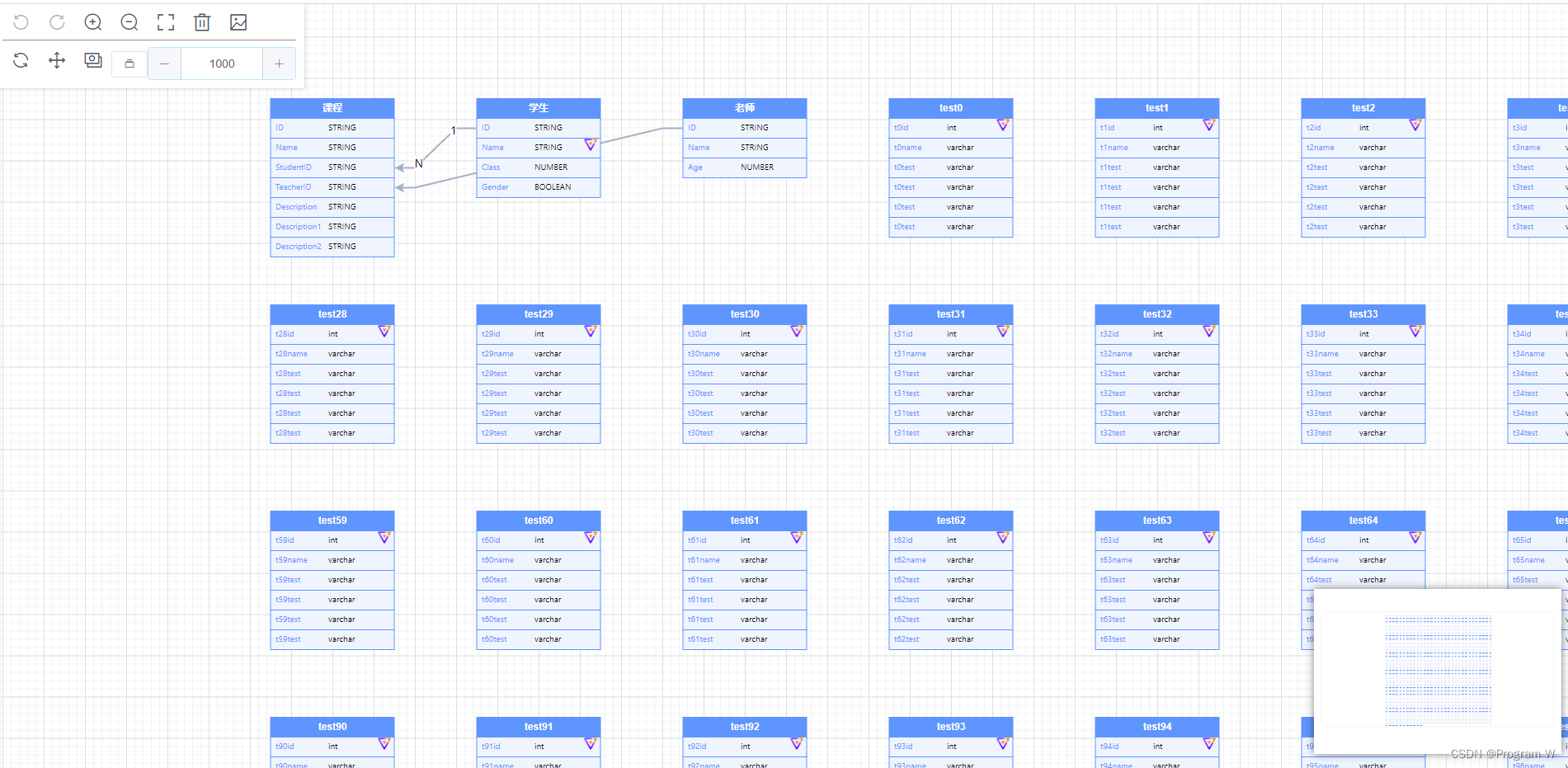Click the key icon on test63 t63id row

tap(1209, 538)
